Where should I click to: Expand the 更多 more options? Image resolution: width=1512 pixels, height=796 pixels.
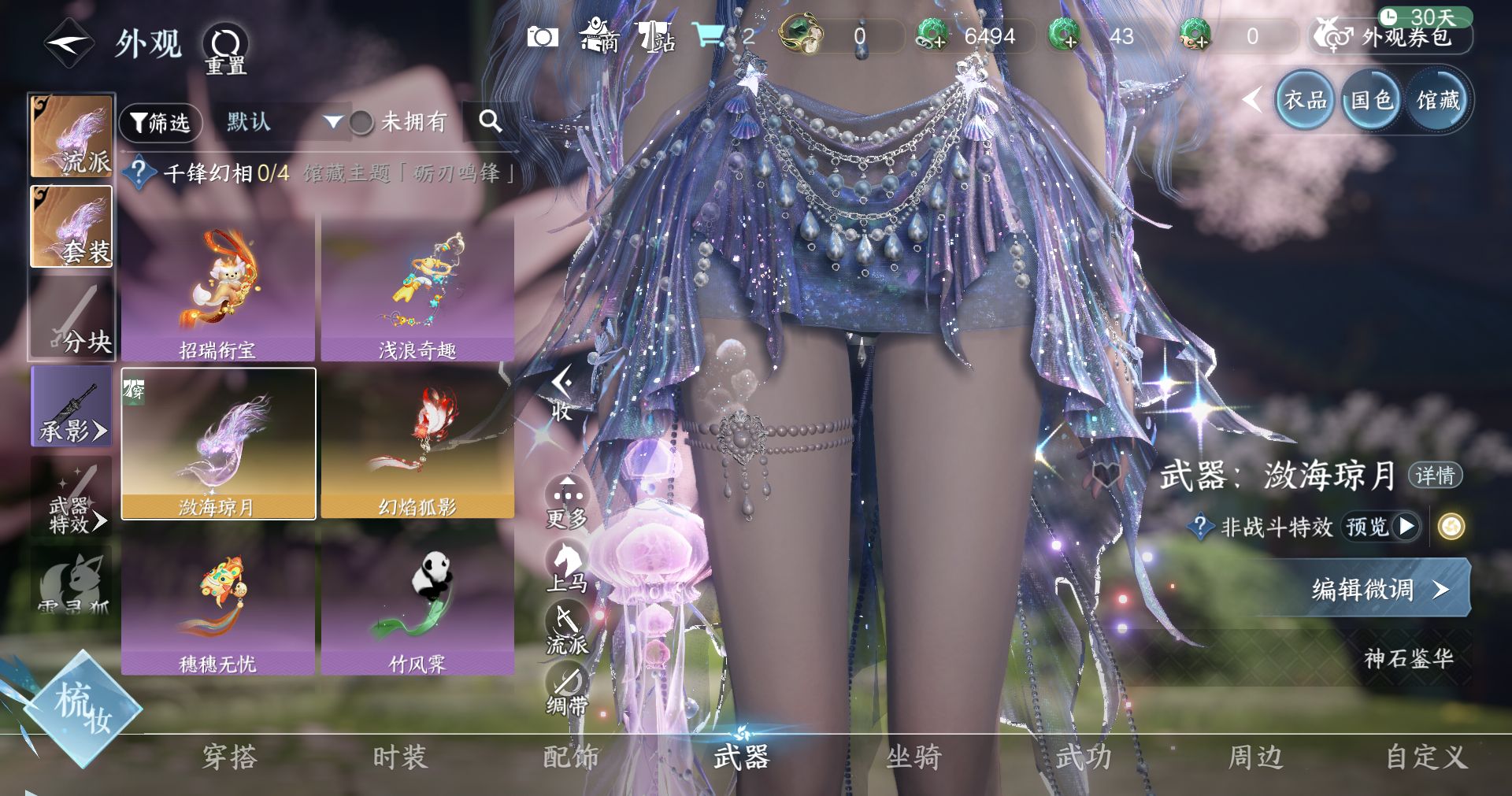tap(567, 502)
